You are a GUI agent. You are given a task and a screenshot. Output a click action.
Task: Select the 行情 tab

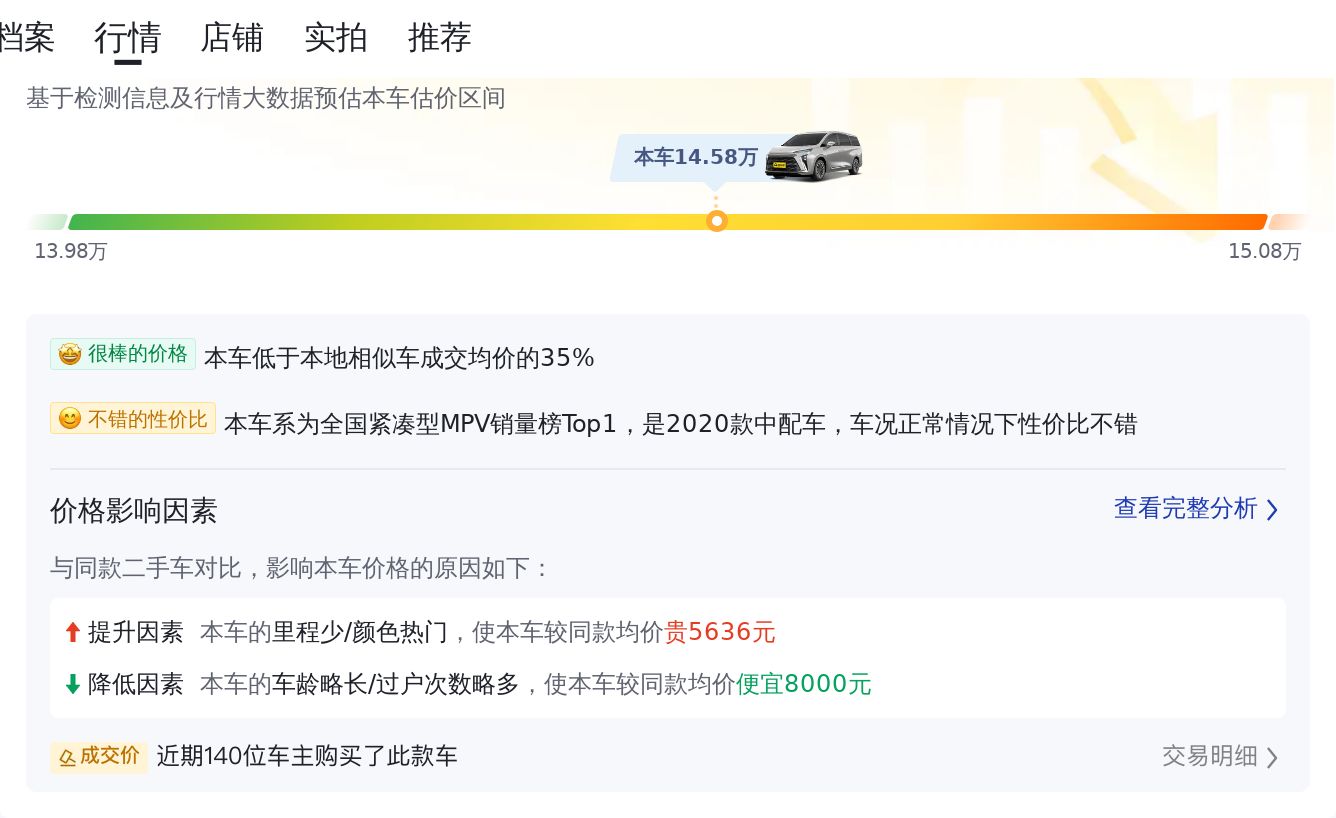pos(128,38)
